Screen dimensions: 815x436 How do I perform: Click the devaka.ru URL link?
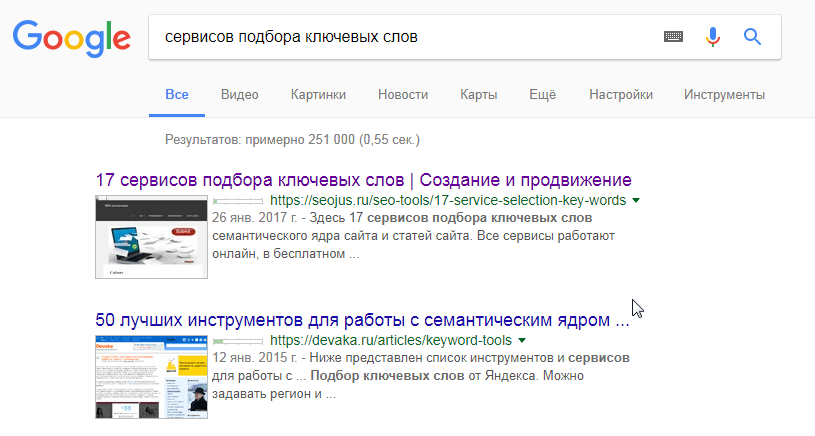pyautogui.click(x=391, y=340)
